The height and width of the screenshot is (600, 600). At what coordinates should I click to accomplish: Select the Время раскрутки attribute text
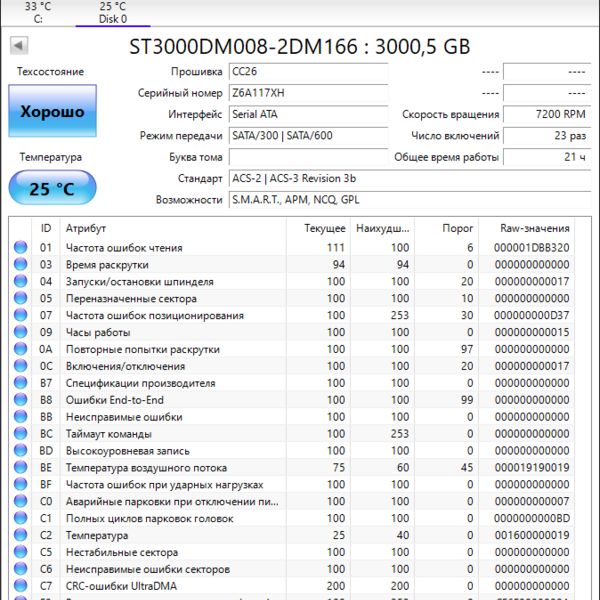tap(107, 265)
